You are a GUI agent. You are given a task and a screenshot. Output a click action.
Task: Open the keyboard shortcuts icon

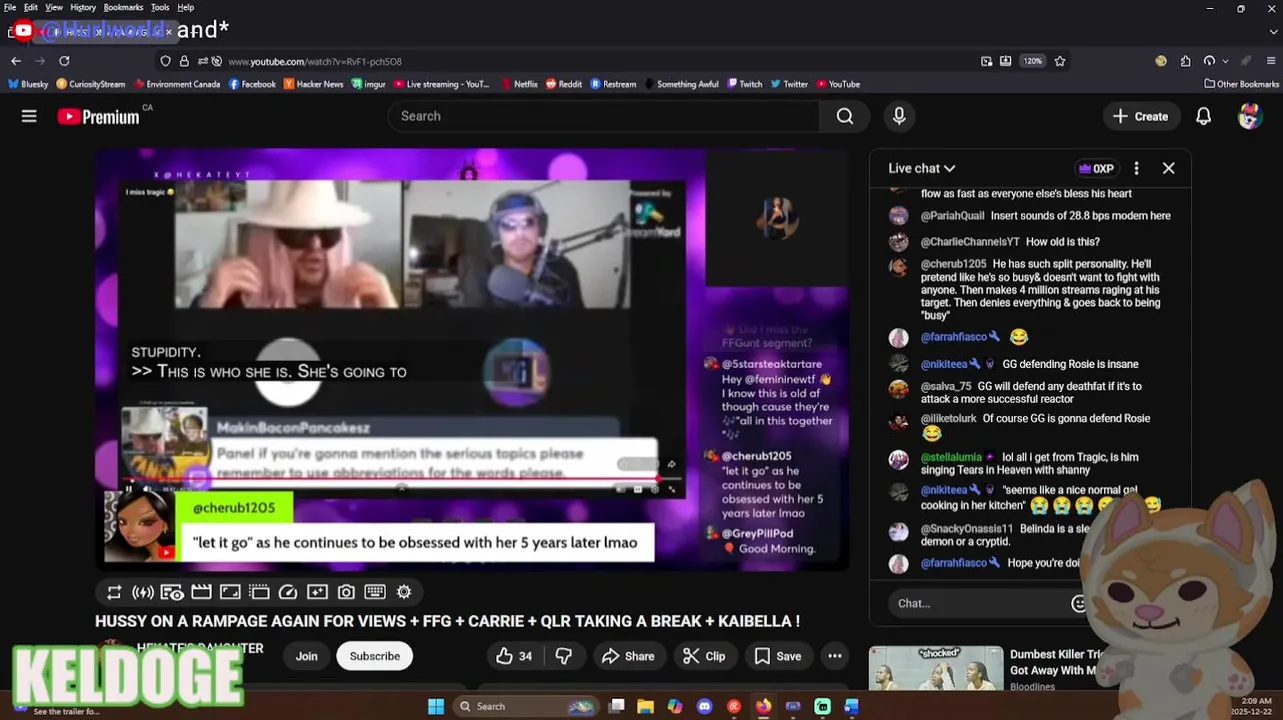tap(375, 592)
